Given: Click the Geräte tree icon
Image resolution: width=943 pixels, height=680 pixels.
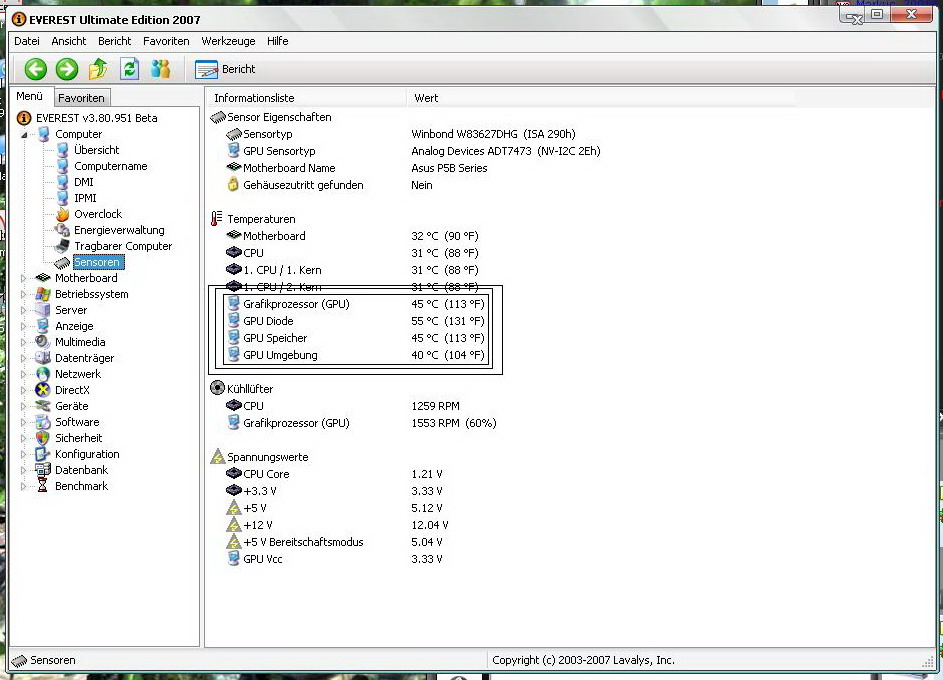Looking at the screenshot, I should 43,406.
